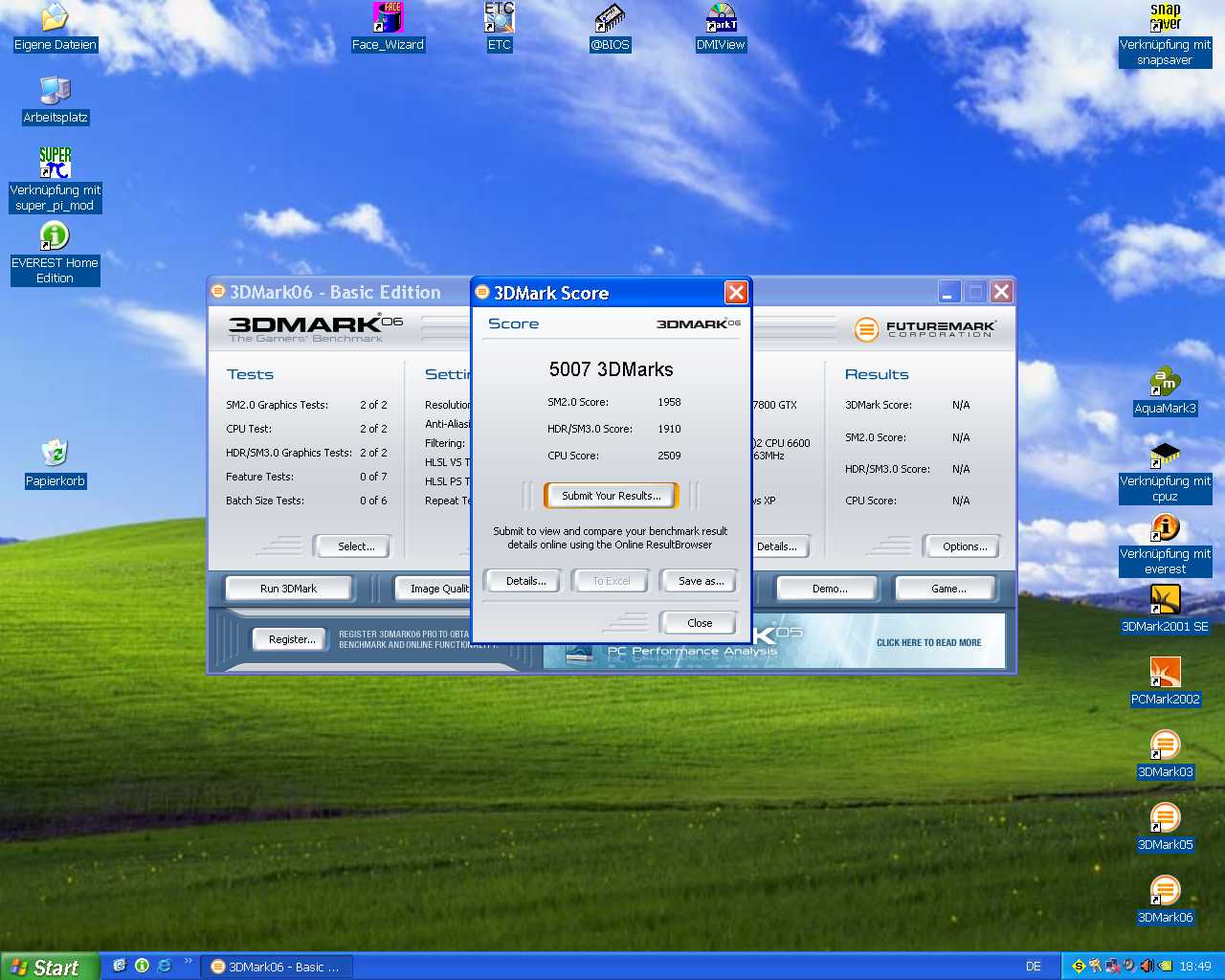Screen dimensions: 1225x980
Task: Open the Arbeitsplatz desktop icon
Action: coord(55,100)
